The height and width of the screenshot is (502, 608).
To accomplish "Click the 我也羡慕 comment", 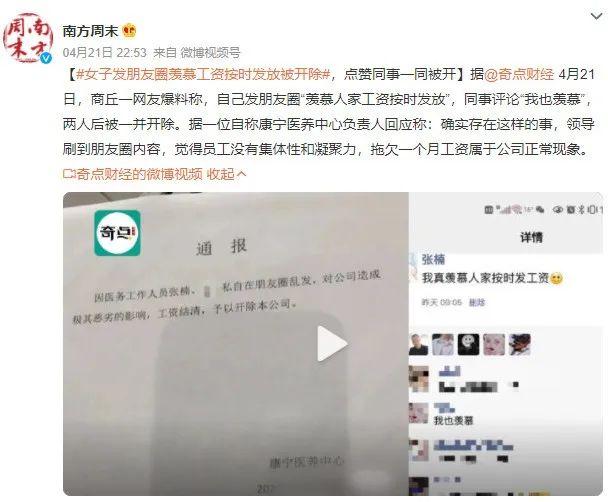I will pyautogui.click(x=453, y=421).
